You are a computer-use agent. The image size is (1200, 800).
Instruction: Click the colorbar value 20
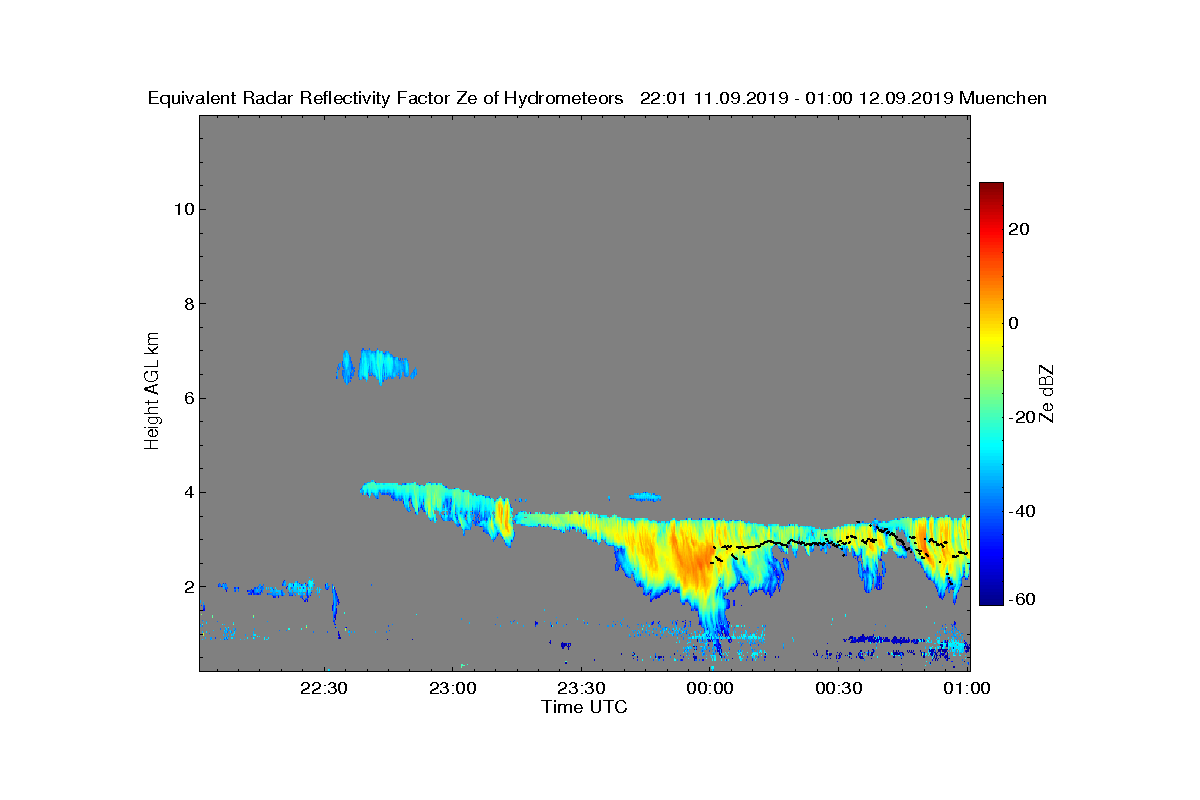pyautogui.click(x=1020, y=229)
